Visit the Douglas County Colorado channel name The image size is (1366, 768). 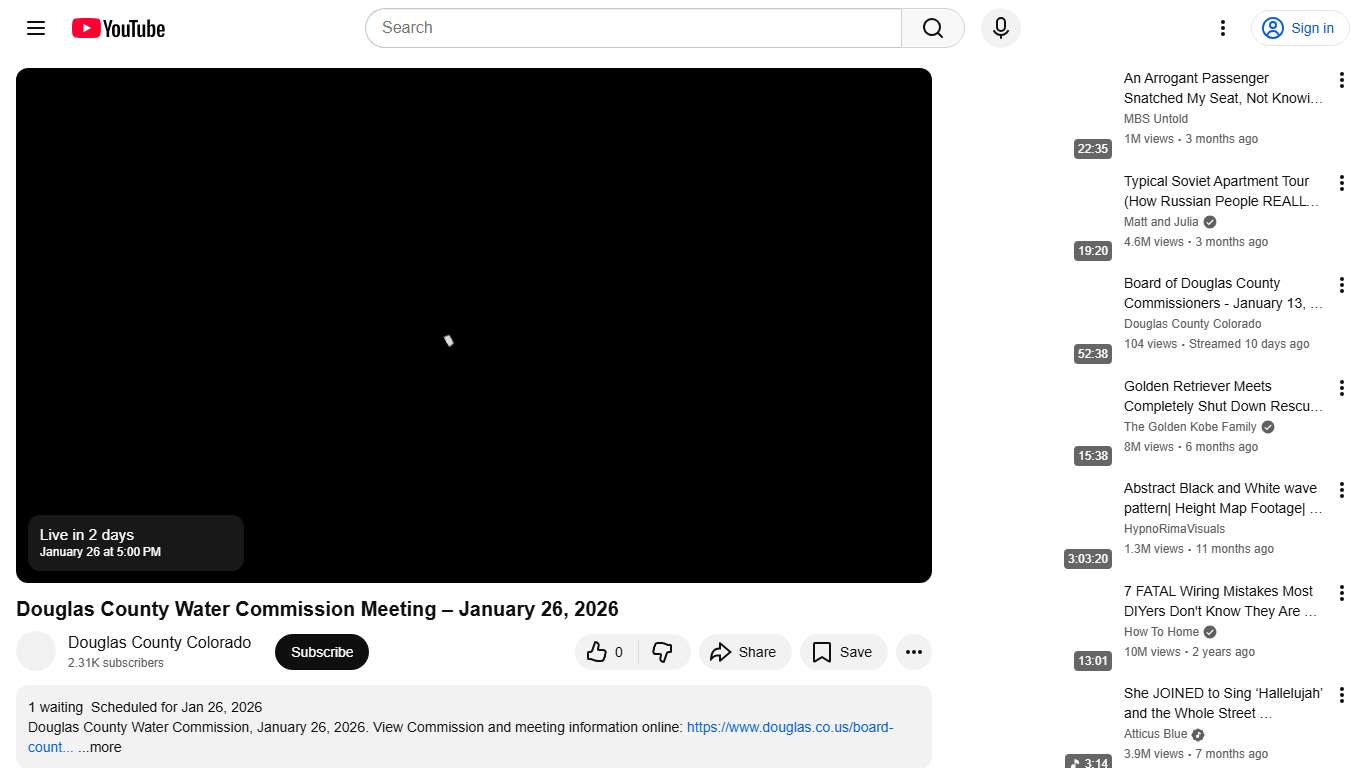point(159,642)
